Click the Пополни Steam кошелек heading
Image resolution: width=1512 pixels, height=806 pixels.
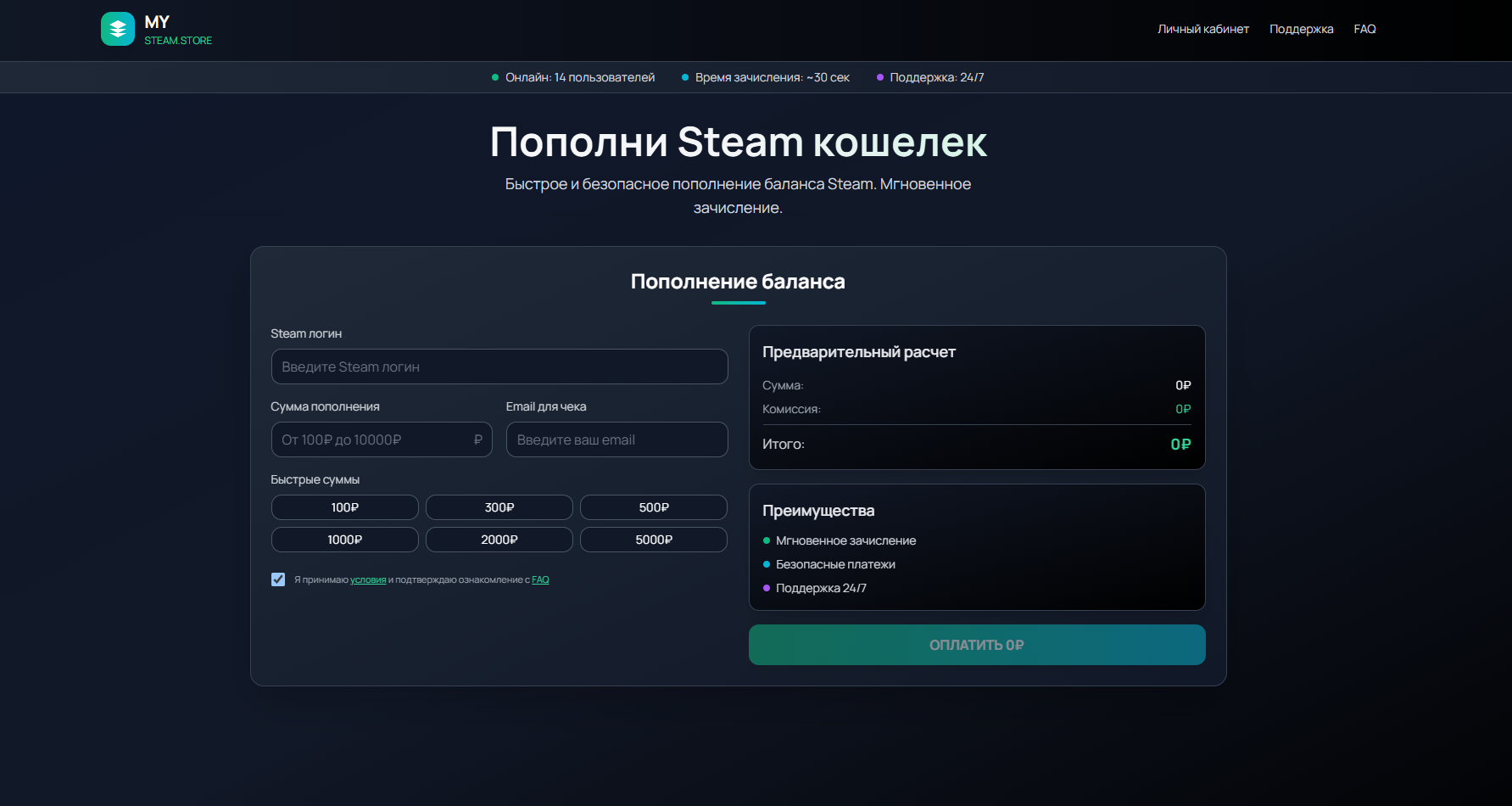(x=739, y=142)
